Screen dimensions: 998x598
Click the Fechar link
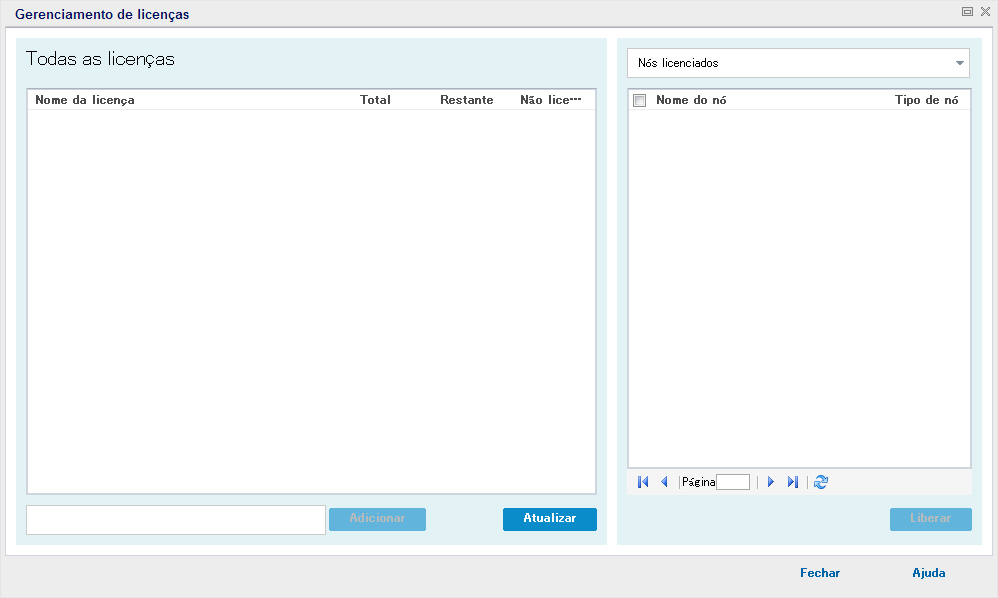(820, 573)
